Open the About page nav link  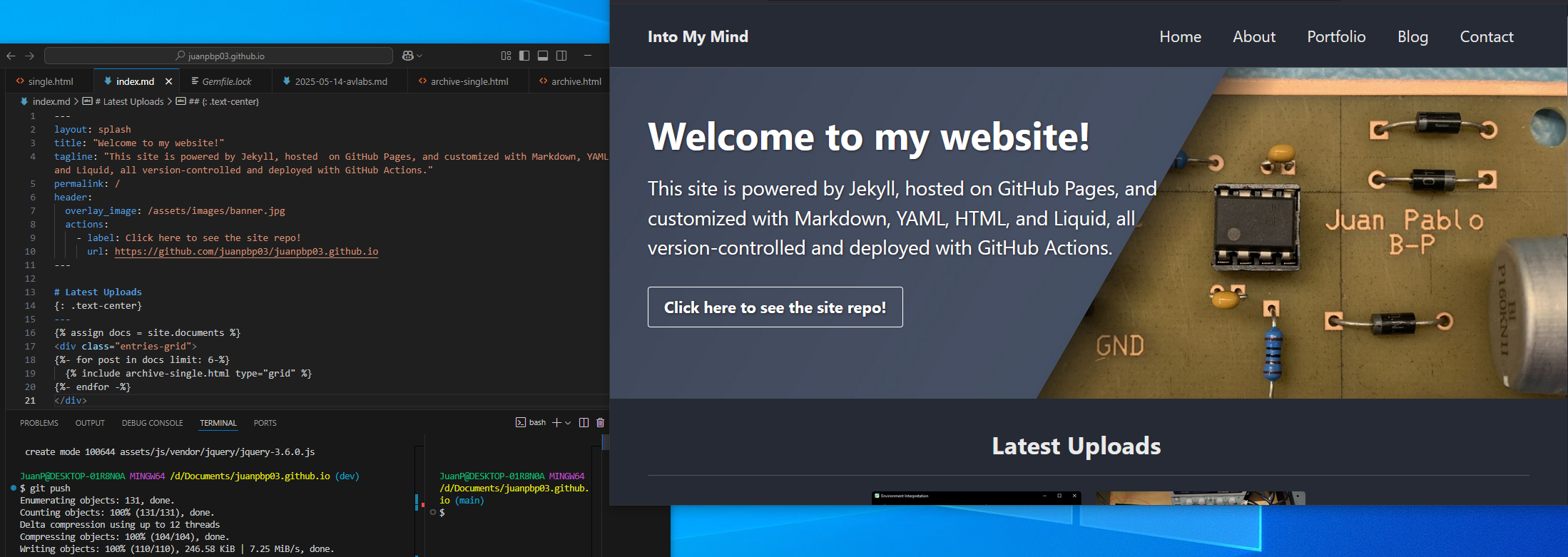click(1254, 36)
